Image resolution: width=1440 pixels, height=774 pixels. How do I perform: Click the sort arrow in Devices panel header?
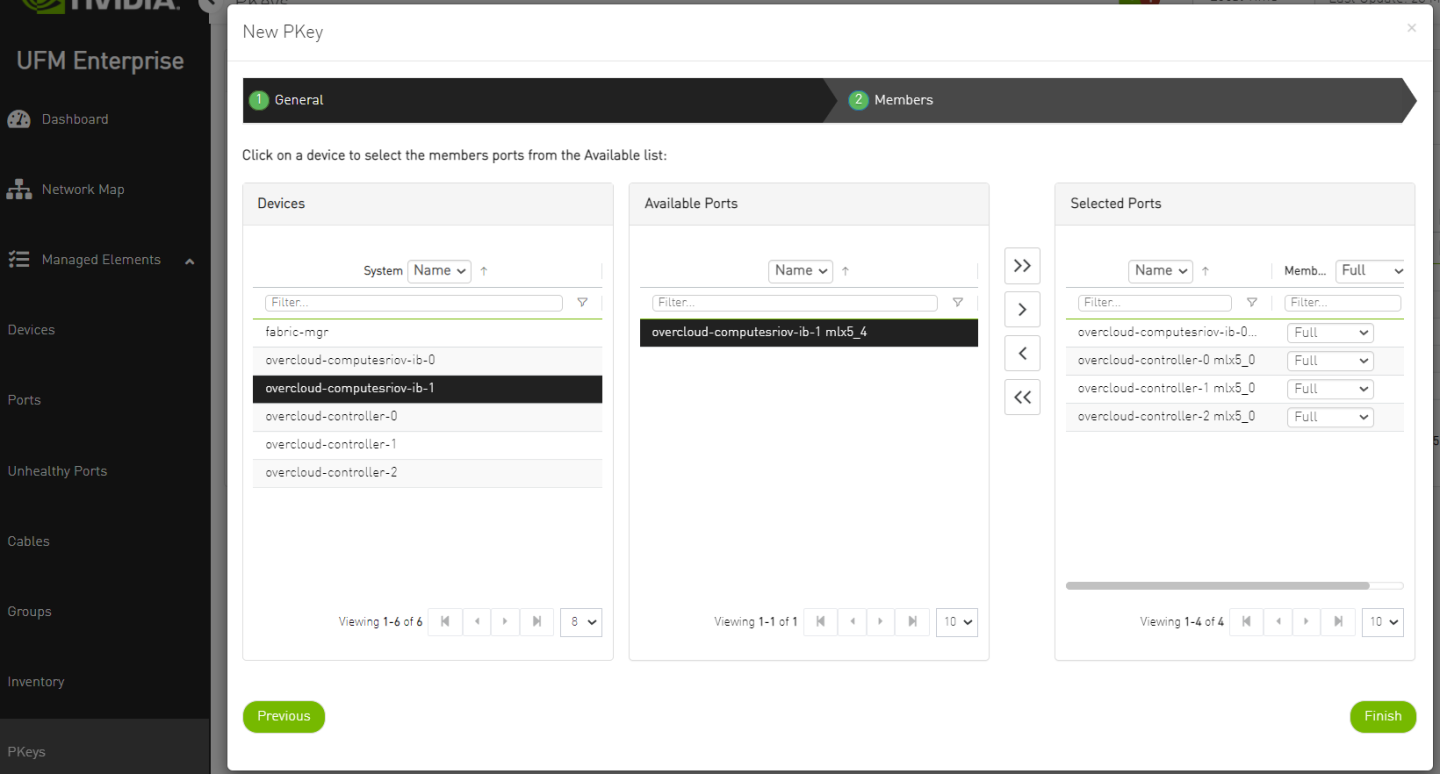484,271
